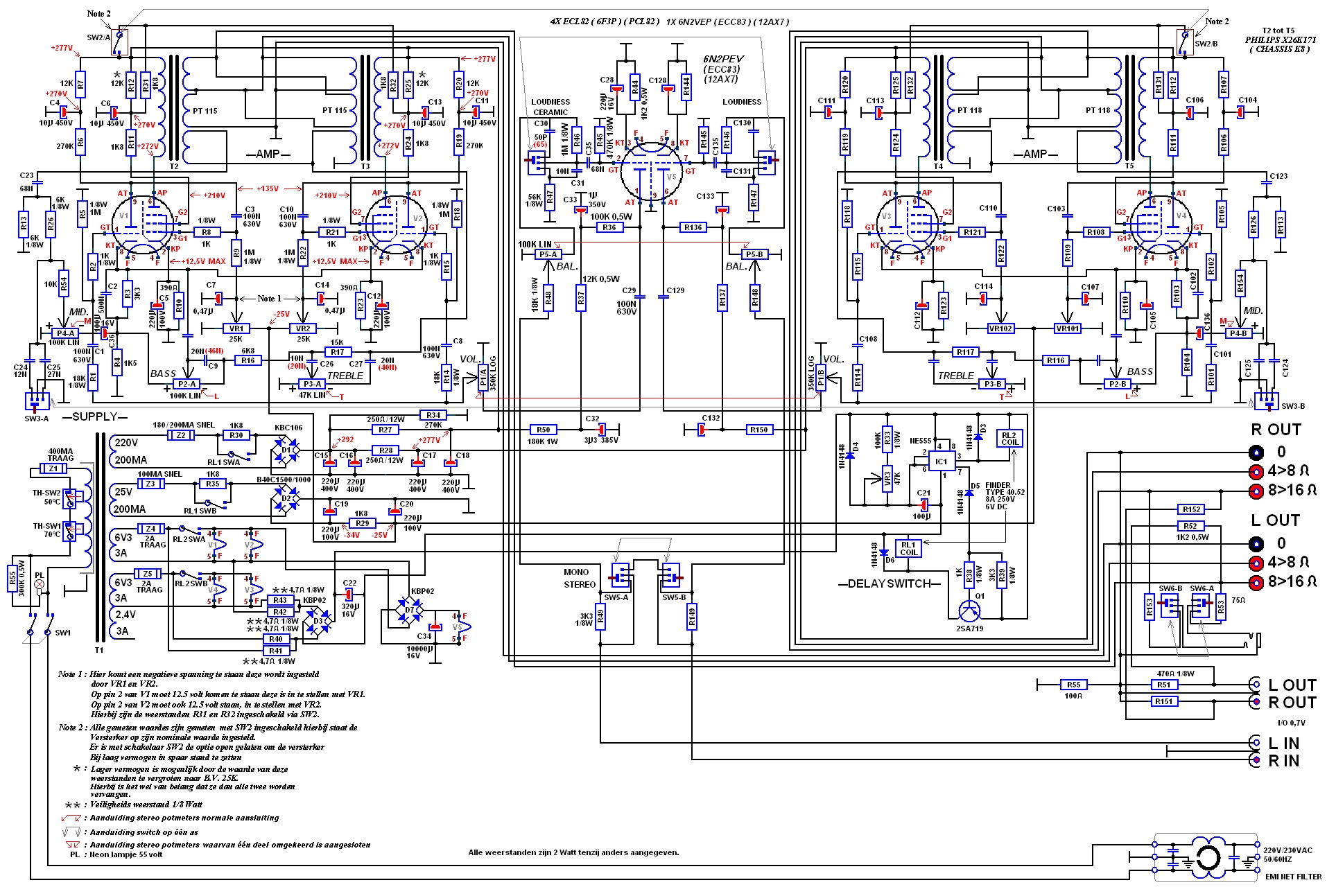Click the P5-A balance potentiometer
This screenshot has width=1327, height=896.
pyautogui.click(x=548, y=254)
